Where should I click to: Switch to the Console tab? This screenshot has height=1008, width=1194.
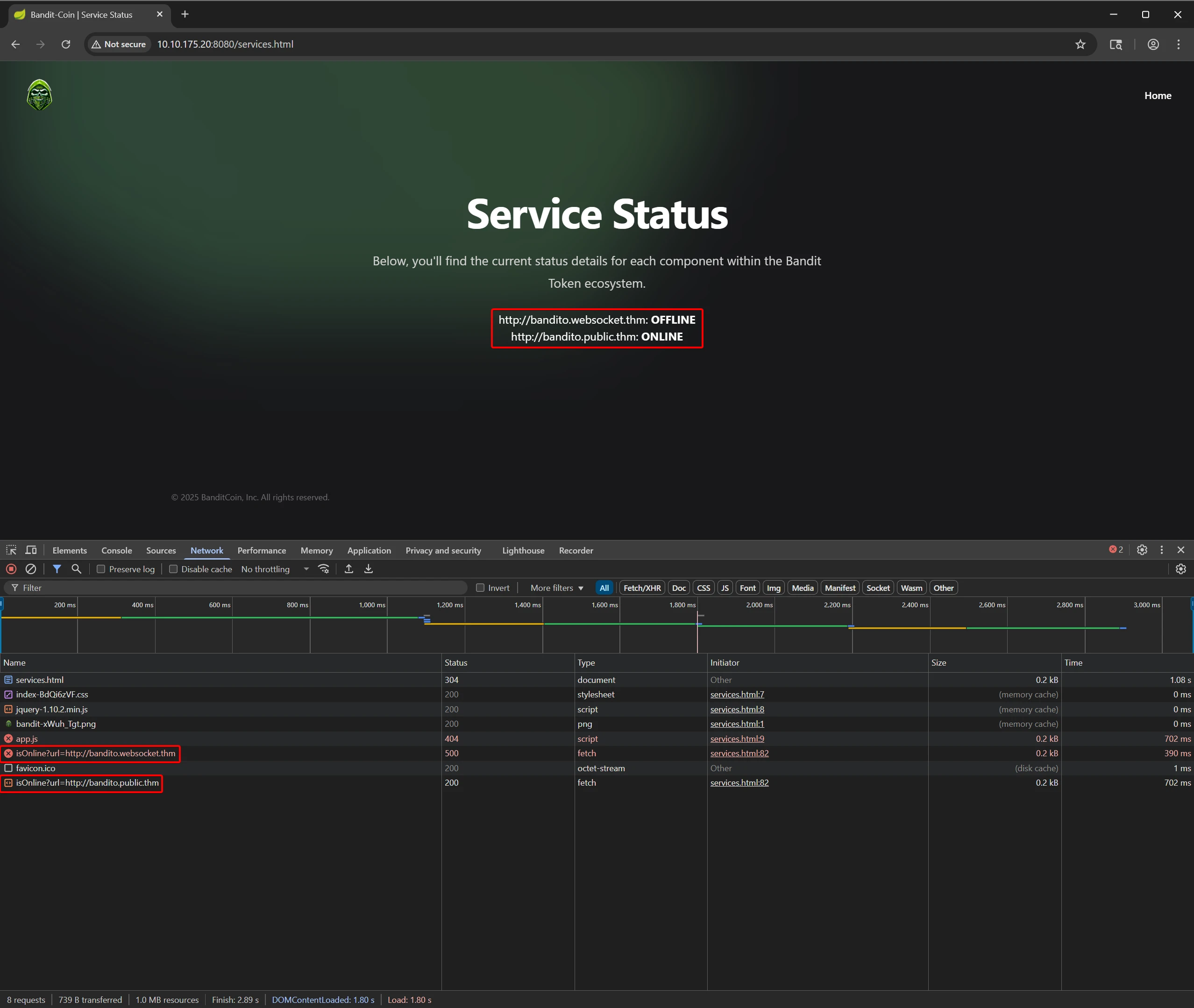coord(117,551)
